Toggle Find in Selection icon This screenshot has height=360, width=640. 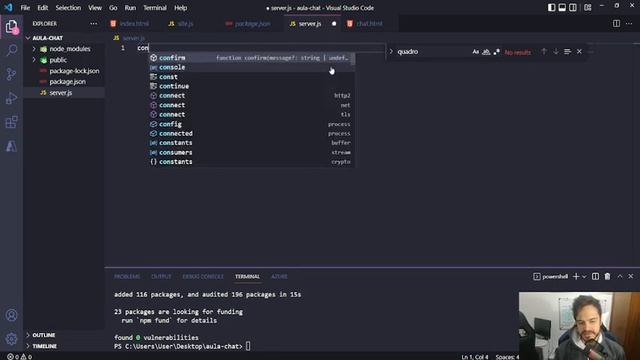pyautogui.click(x=567, y=51)
